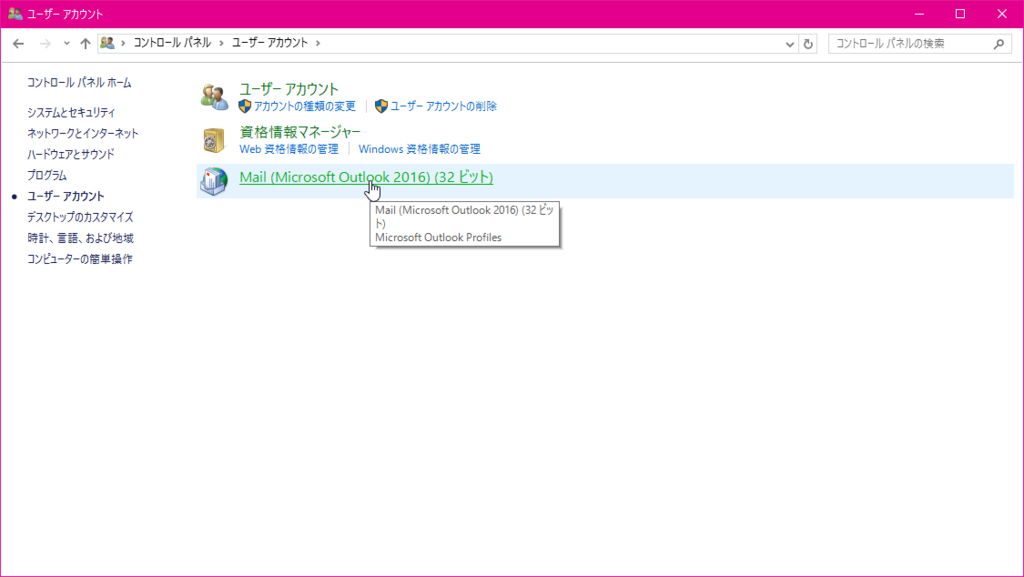This screenshot has width=1024, height=577.
Task: Open the ユーザー アカウント heading link
Action: pyautogui.click(x=289, y=89)
